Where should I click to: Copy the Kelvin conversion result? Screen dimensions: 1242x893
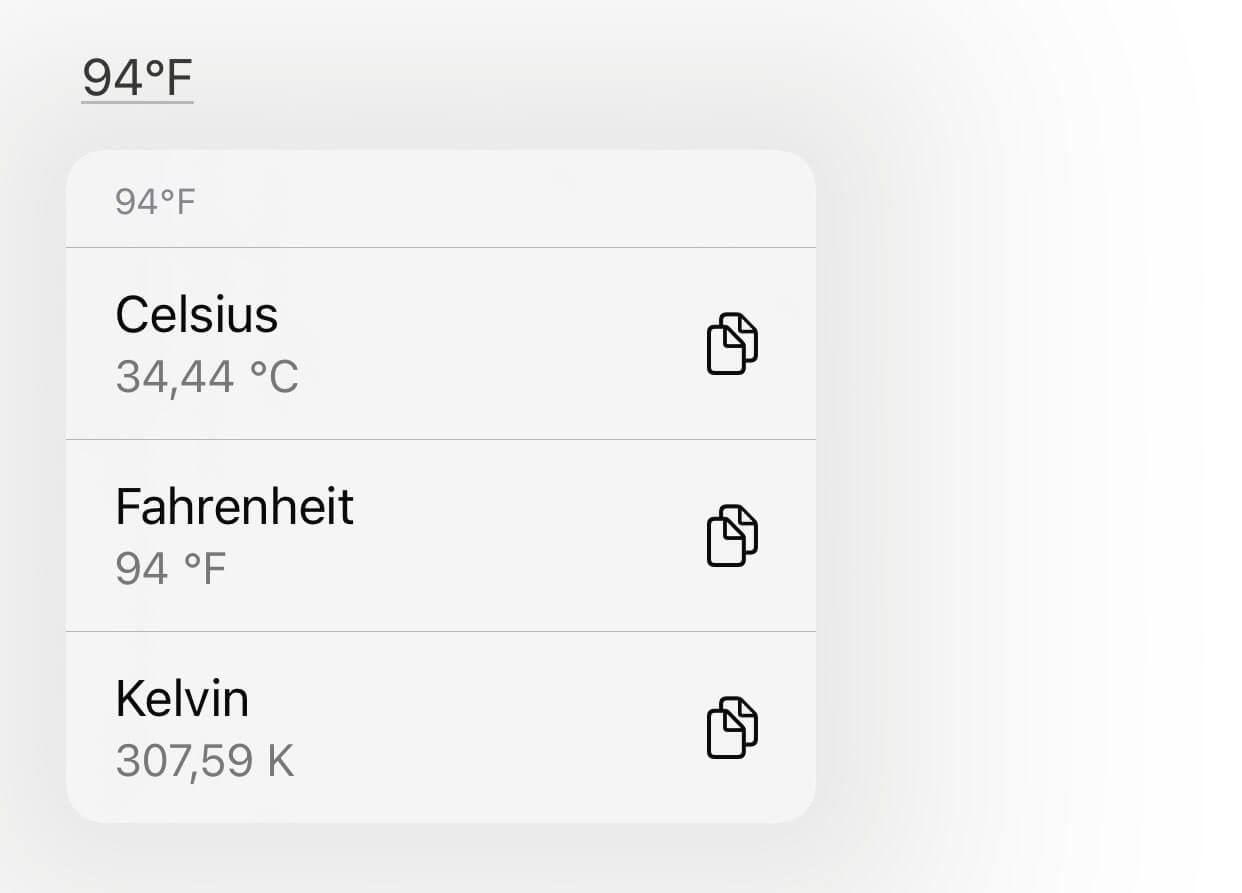click(732, 728)
